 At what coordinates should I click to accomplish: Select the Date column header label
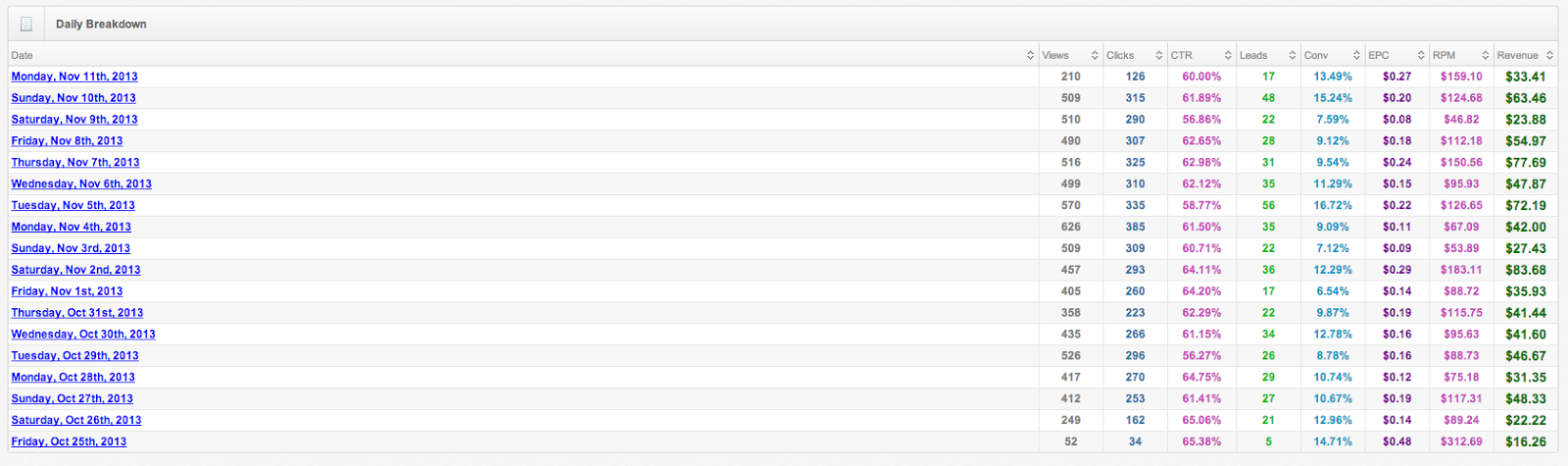[22, 55]
